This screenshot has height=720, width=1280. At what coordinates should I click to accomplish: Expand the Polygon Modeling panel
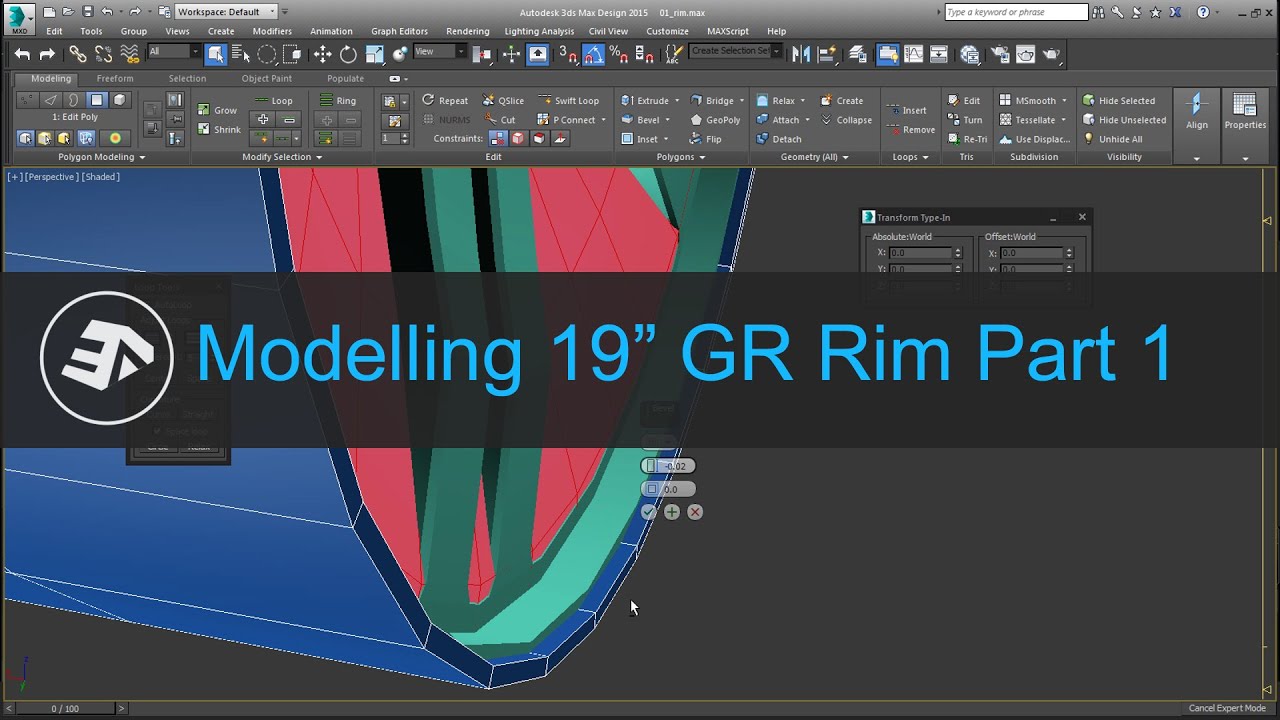[x=102, y=157]
